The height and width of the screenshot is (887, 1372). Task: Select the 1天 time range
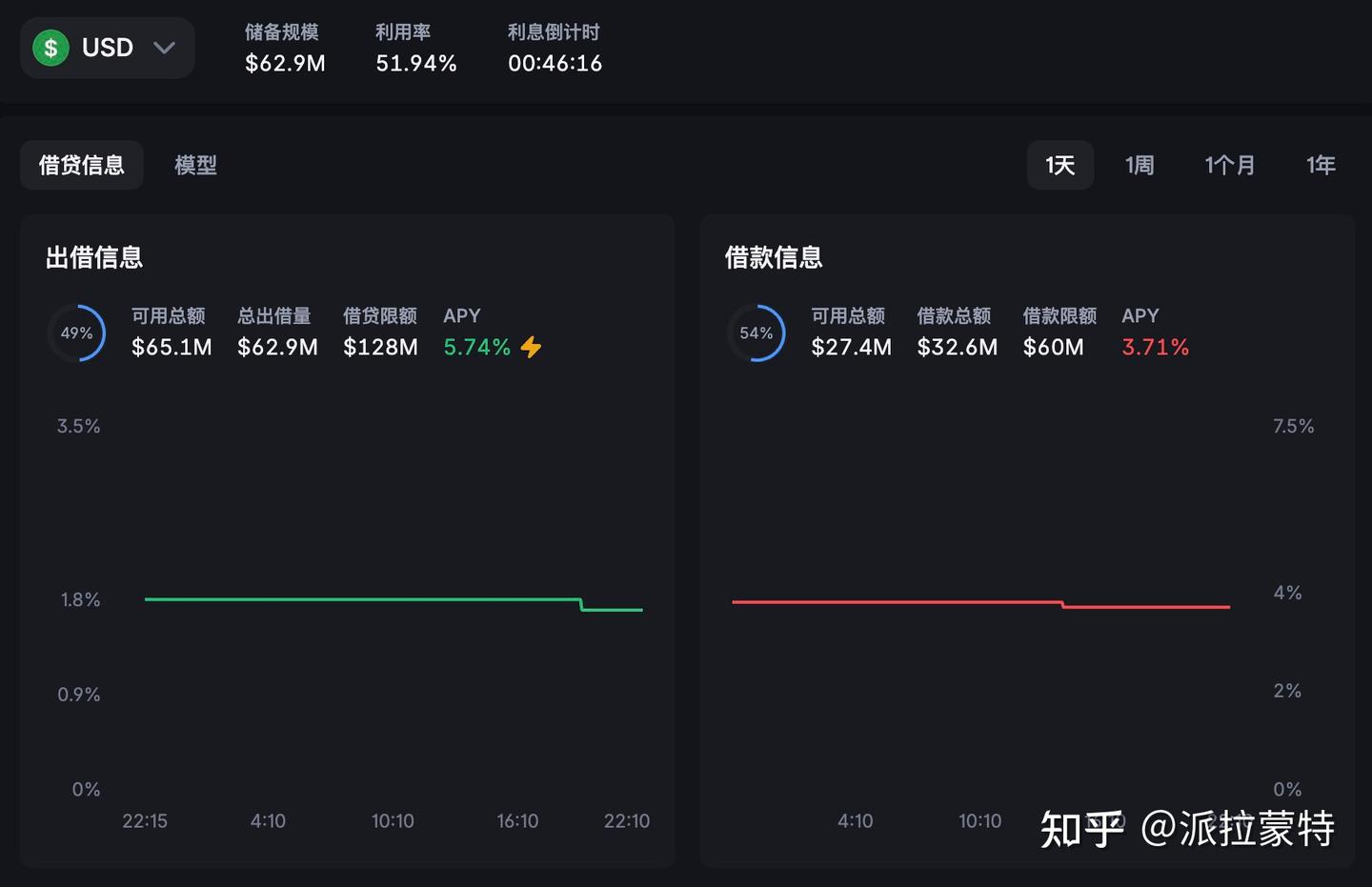[x=1059, y=165]
